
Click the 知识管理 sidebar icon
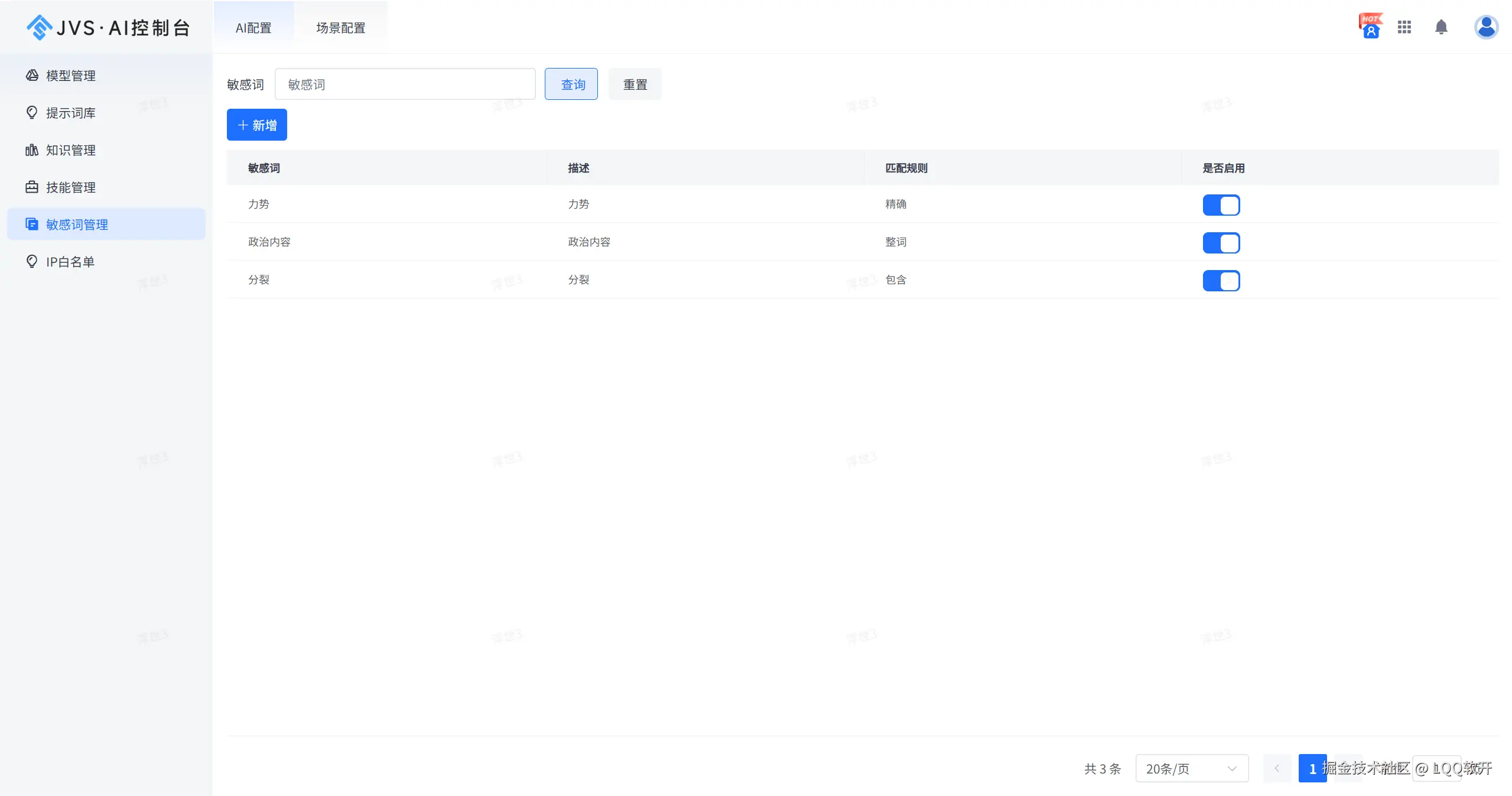[32, 150]
